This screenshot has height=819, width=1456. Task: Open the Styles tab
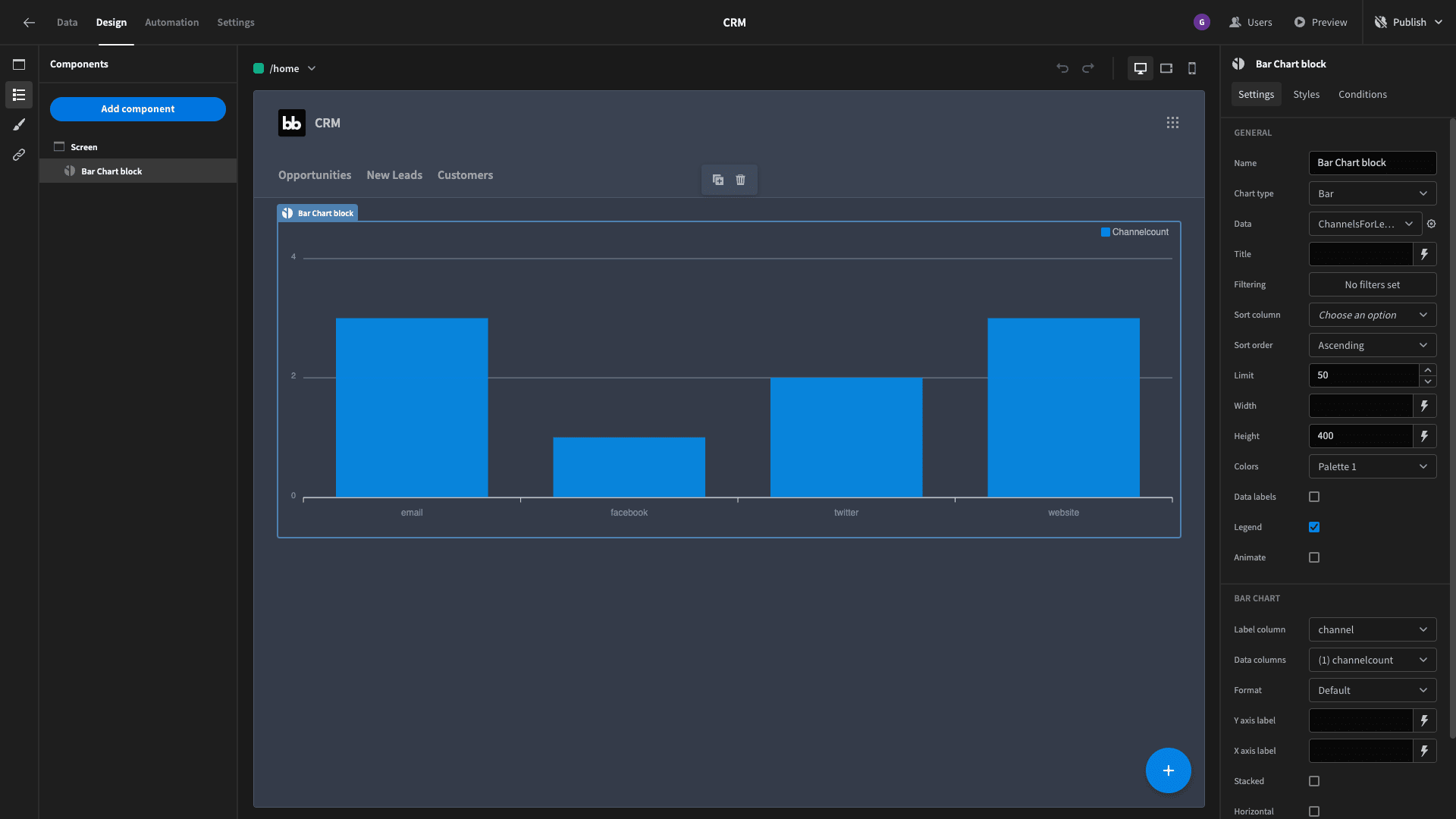click(x=1306, y=94)
